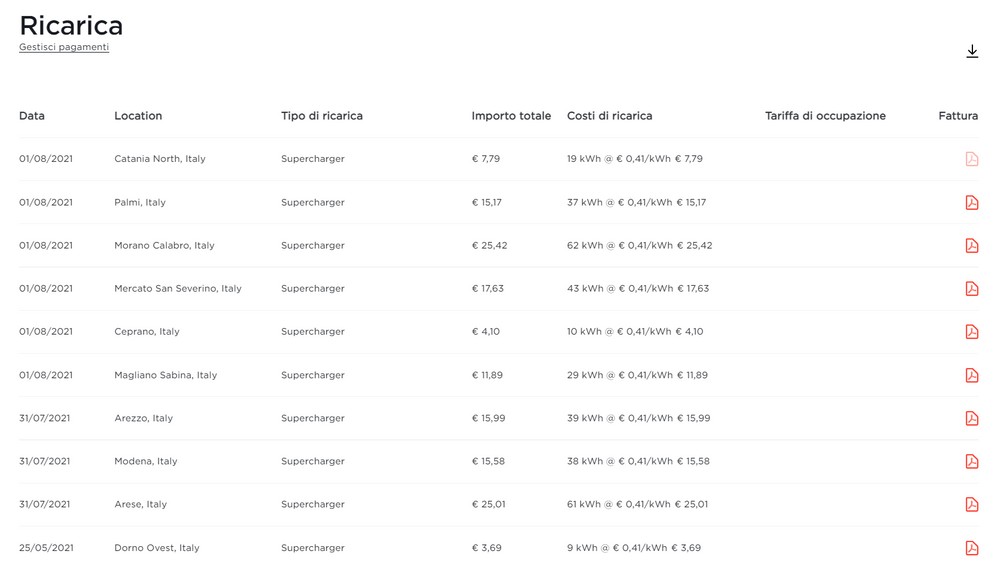This screenshot has height=573, width=1000.
Task: View the PDF invoice for Arese
Action: (x=971, y=505)
